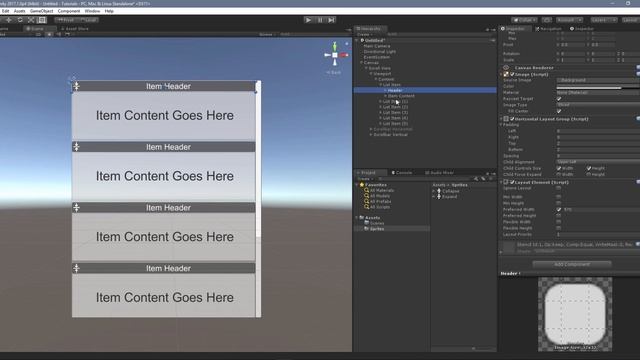Screen dimensions: 640x360
Task: Select All Models favorite search
Action: [378, 196]
